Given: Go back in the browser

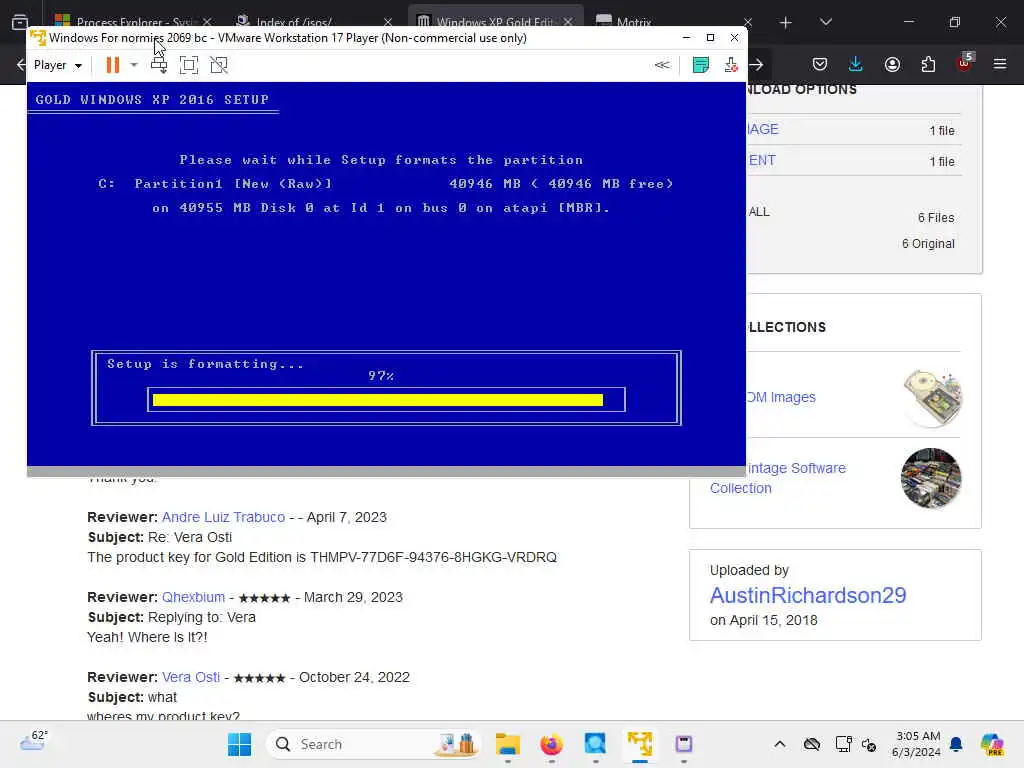Looking at the screenshot, I should tap(21, 64).
